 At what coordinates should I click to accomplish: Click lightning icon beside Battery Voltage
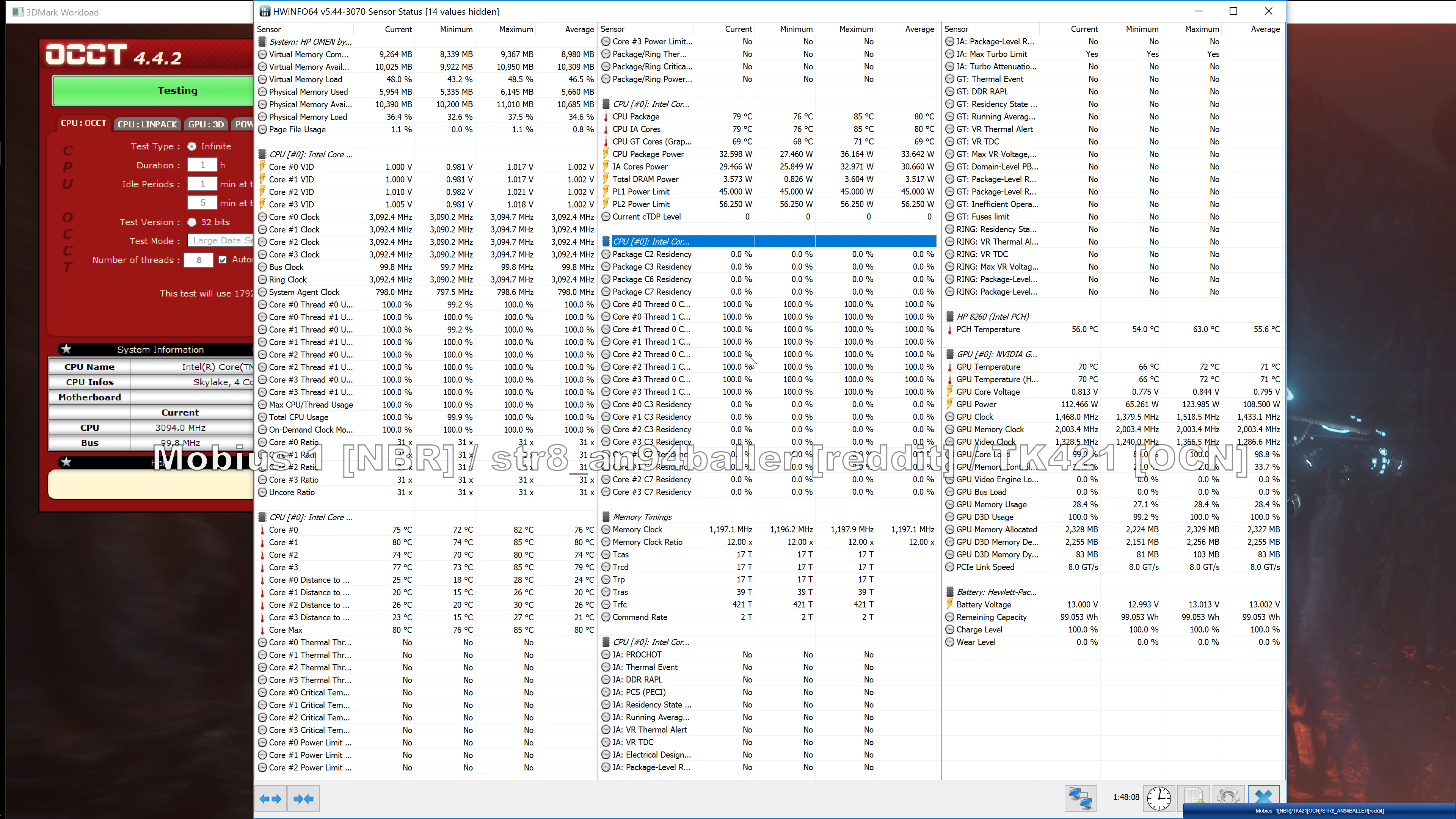pyautogui.click(x=949, y=604)
